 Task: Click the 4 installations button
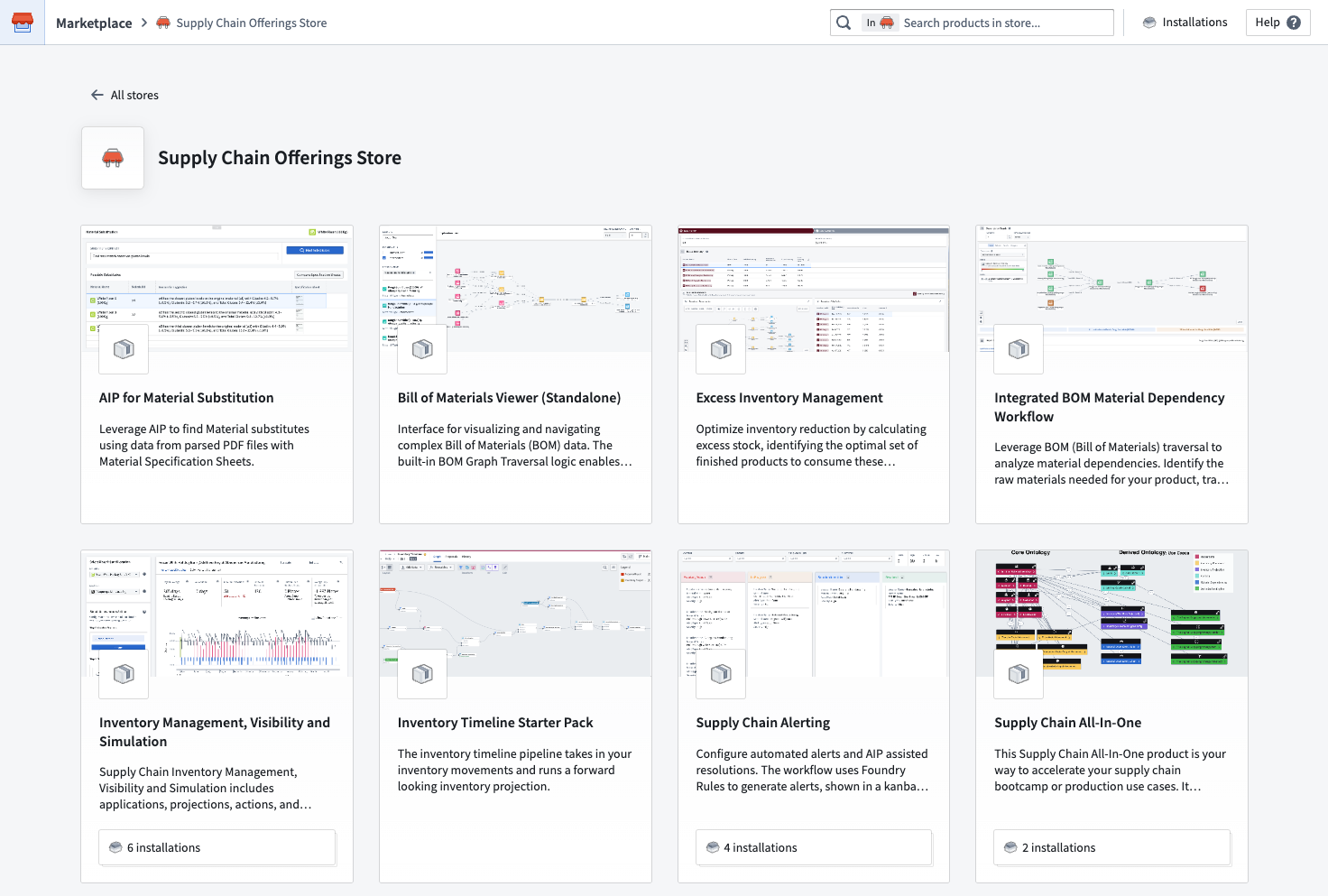tap(814, 847)
